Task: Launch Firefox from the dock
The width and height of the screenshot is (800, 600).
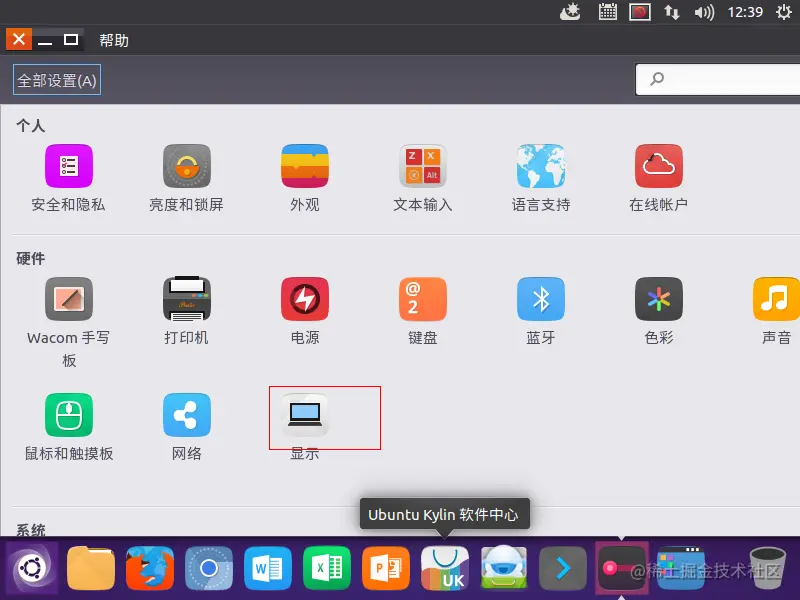Action: pyautogui.click(x=149, y=568)
